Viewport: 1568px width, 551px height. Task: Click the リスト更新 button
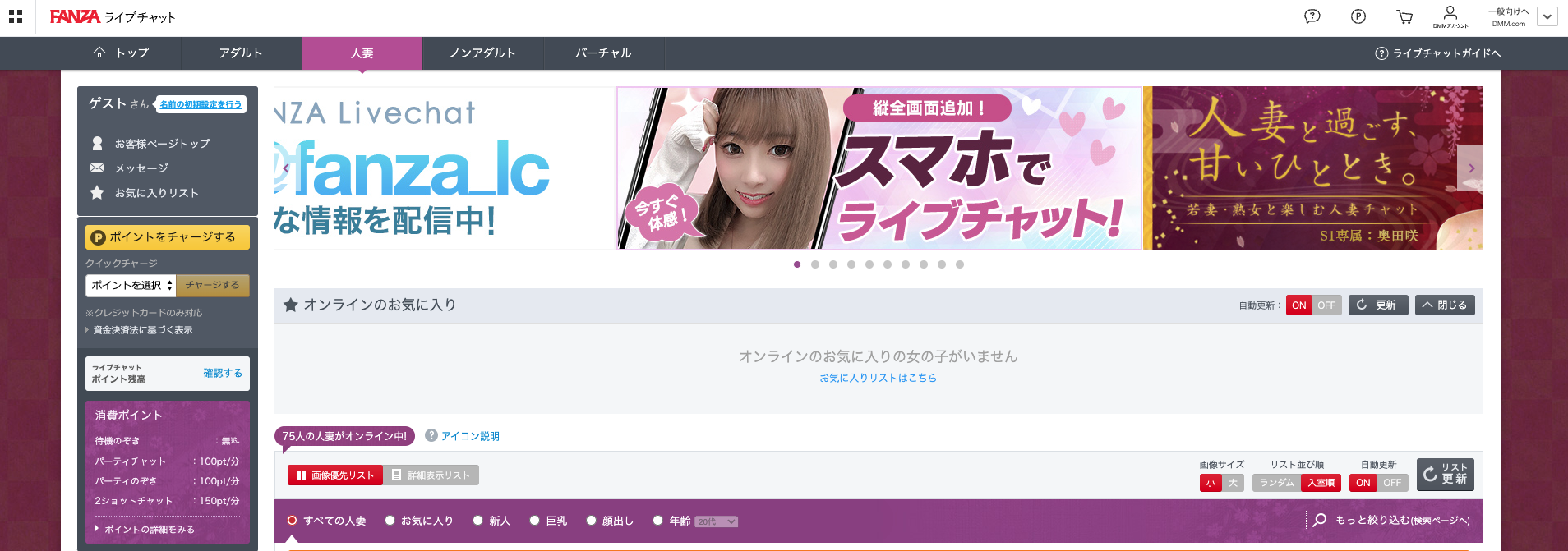[x=1446, y=475]
